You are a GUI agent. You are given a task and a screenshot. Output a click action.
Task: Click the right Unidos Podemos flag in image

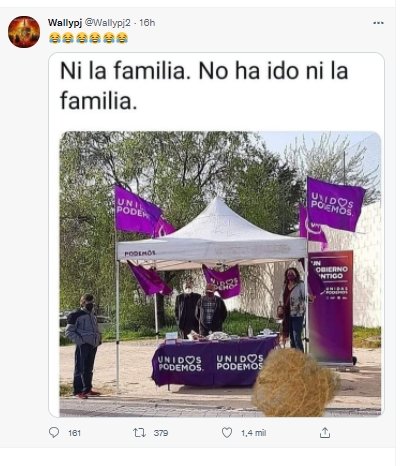[x=335, y=204]
